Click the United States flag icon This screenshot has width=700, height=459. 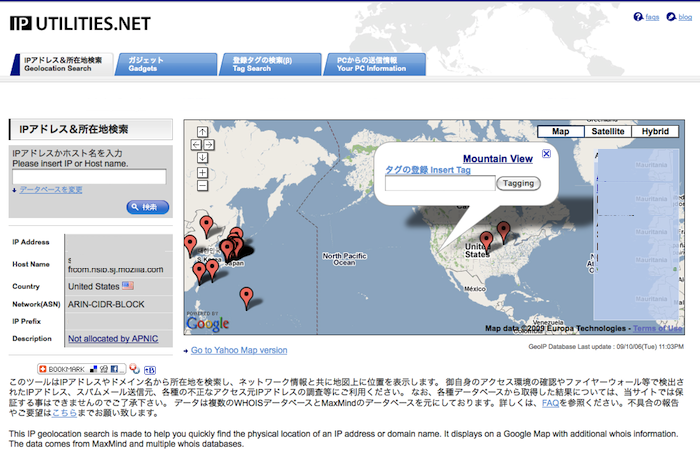tap(128, 285)
